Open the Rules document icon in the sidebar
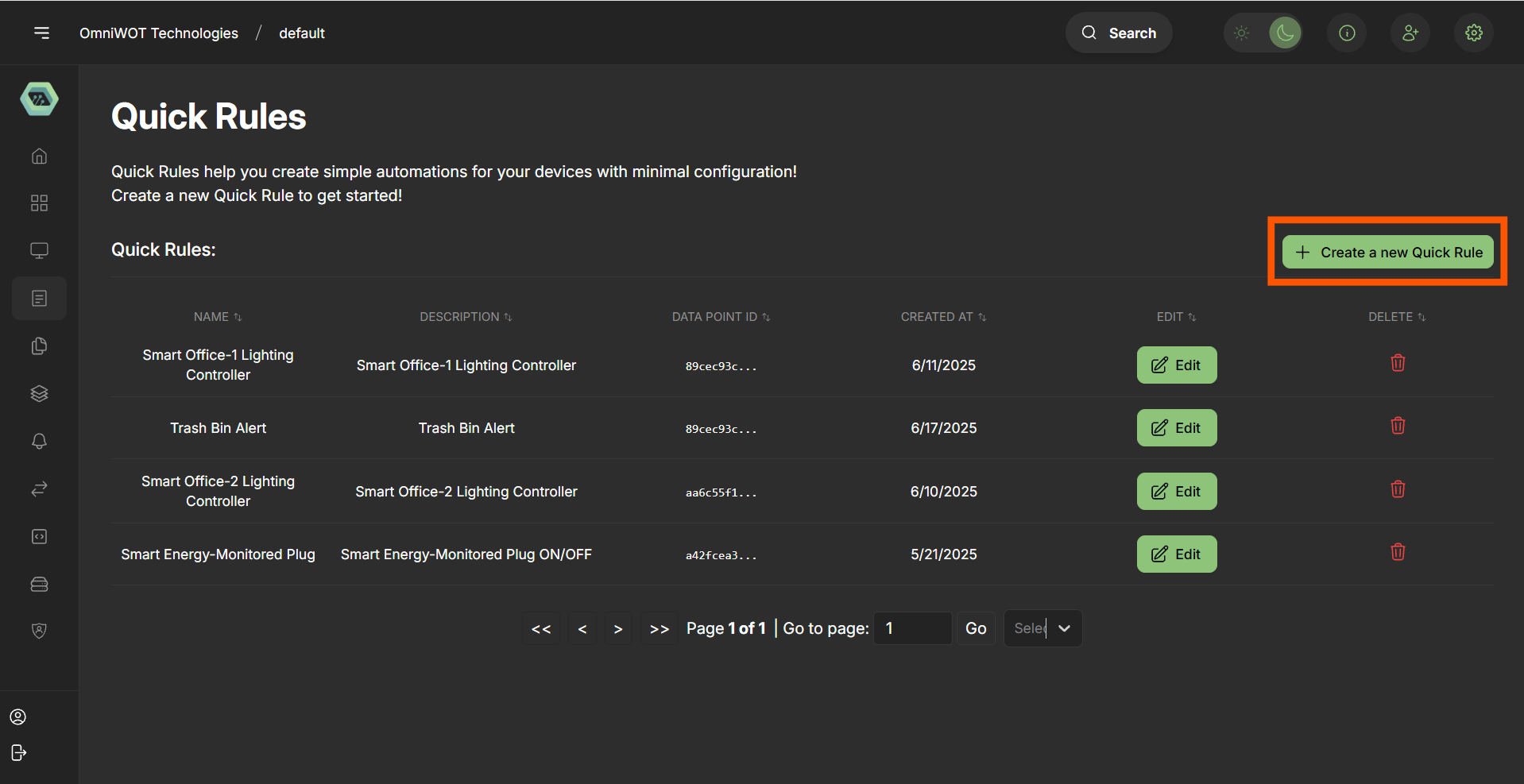Viewport: 1524px width, 784px height. click(x=39, y=298)
